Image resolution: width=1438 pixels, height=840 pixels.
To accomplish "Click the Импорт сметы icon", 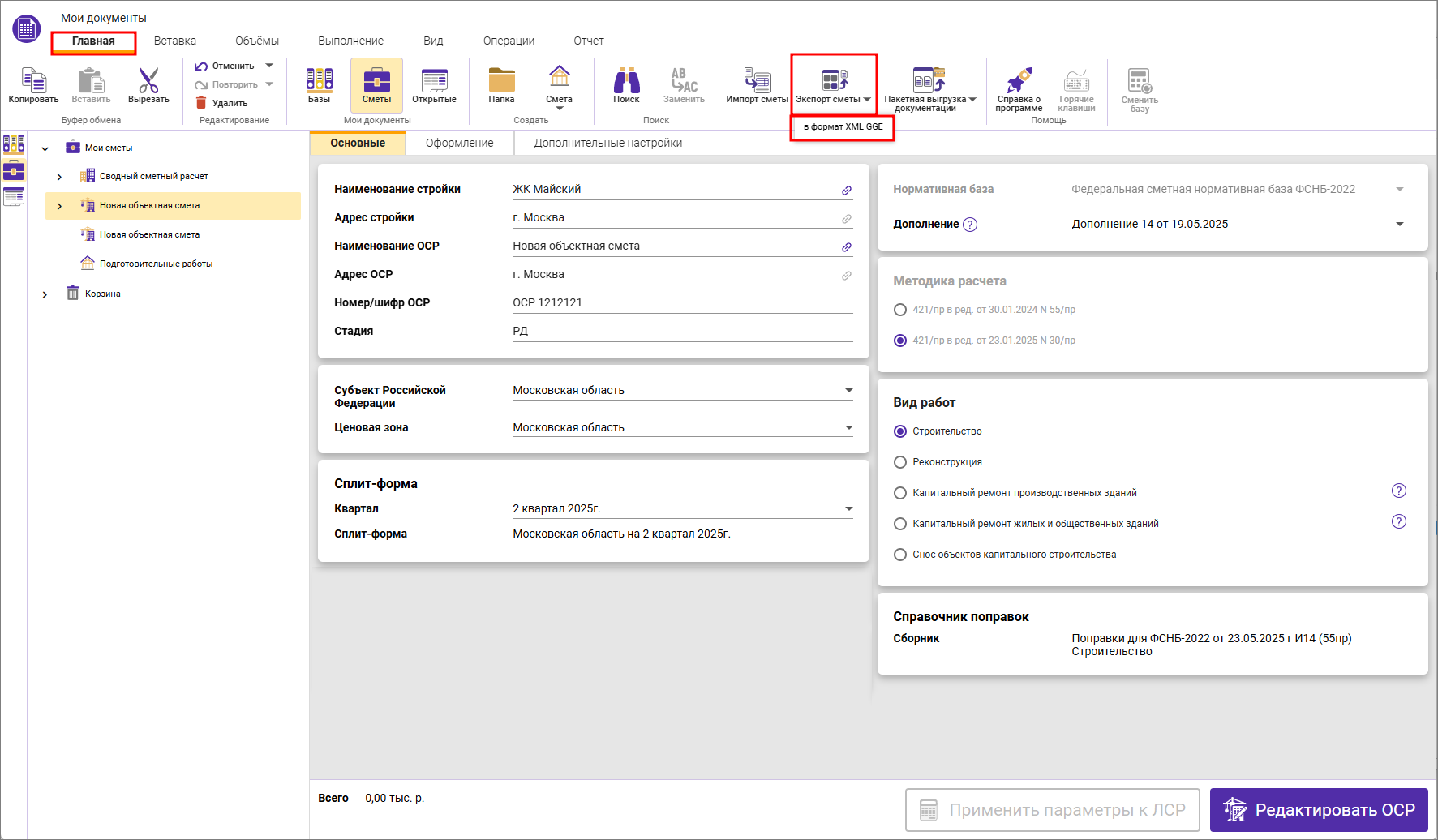I will [x=756, y=81].
